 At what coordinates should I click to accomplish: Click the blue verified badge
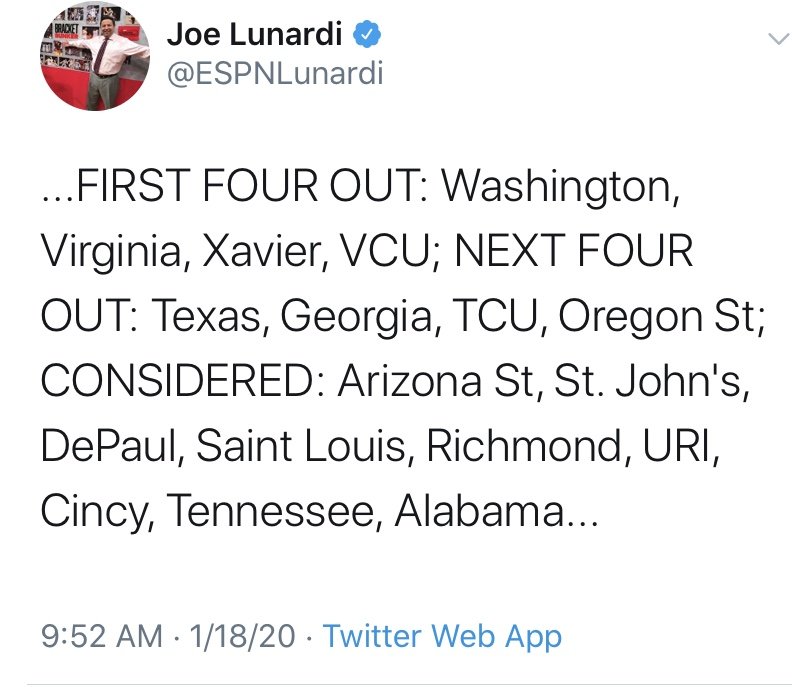(x=367, y=34)
